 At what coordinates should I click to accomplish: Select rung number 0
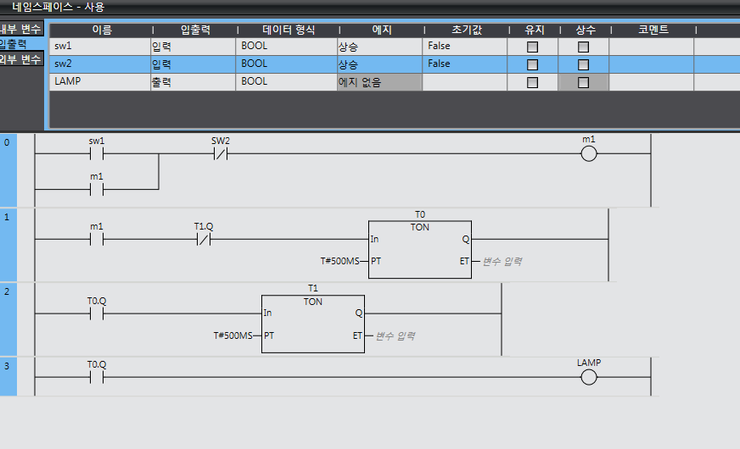point(8,170)
